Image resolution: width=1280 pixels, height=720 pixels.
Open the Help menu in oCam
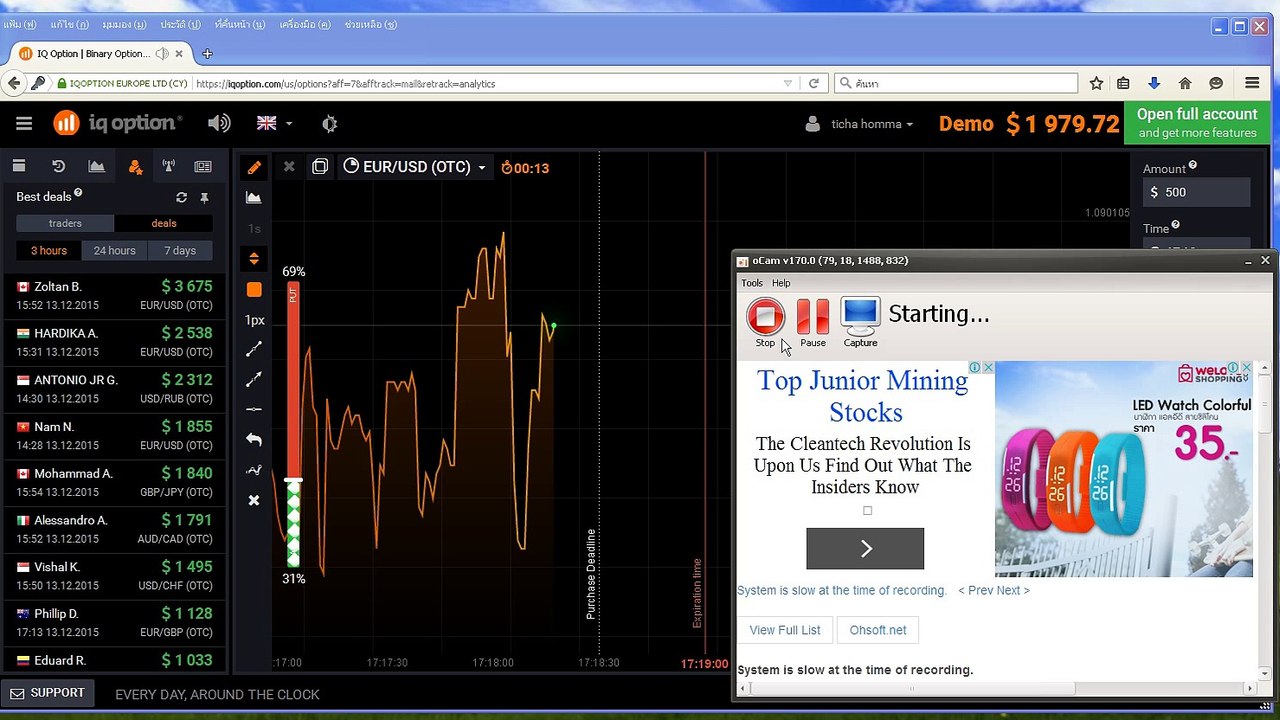point(781,283)
